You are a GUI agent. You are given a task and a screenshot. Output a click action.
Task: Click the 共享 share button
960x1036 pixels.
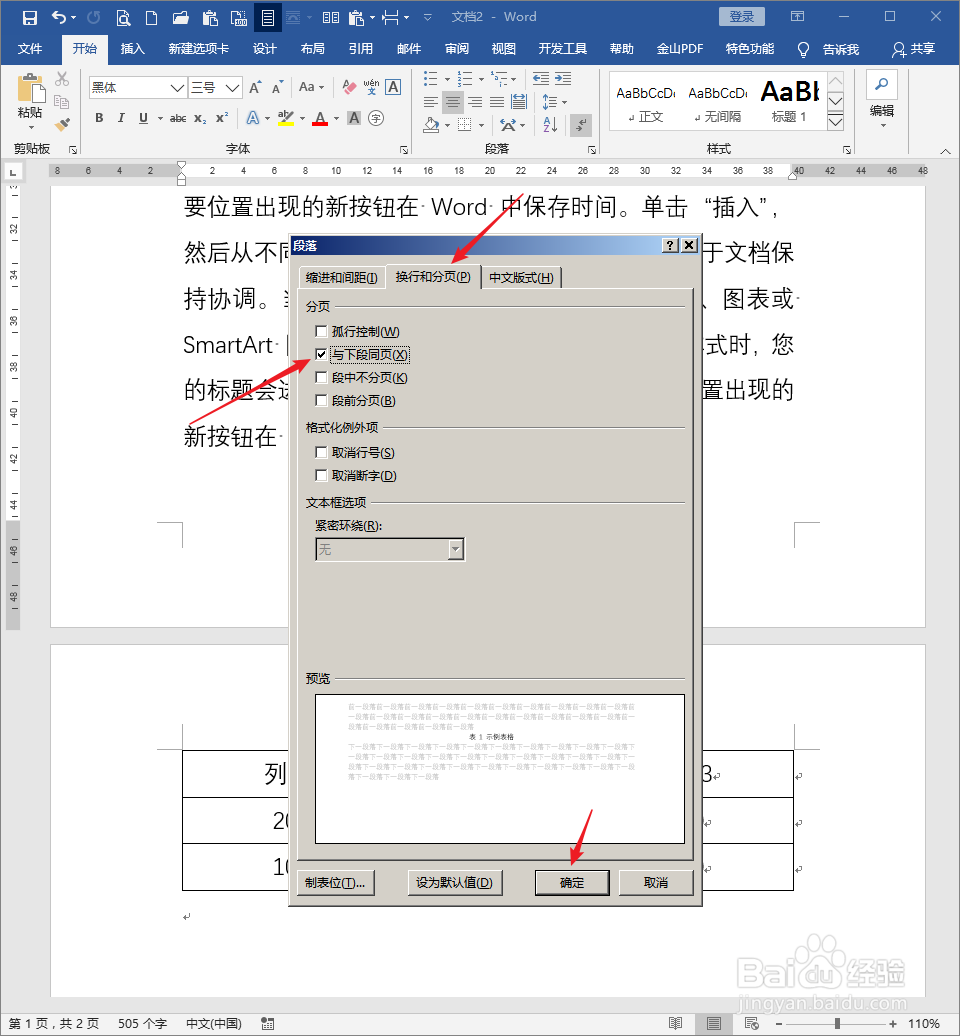(x=914, y=49)
